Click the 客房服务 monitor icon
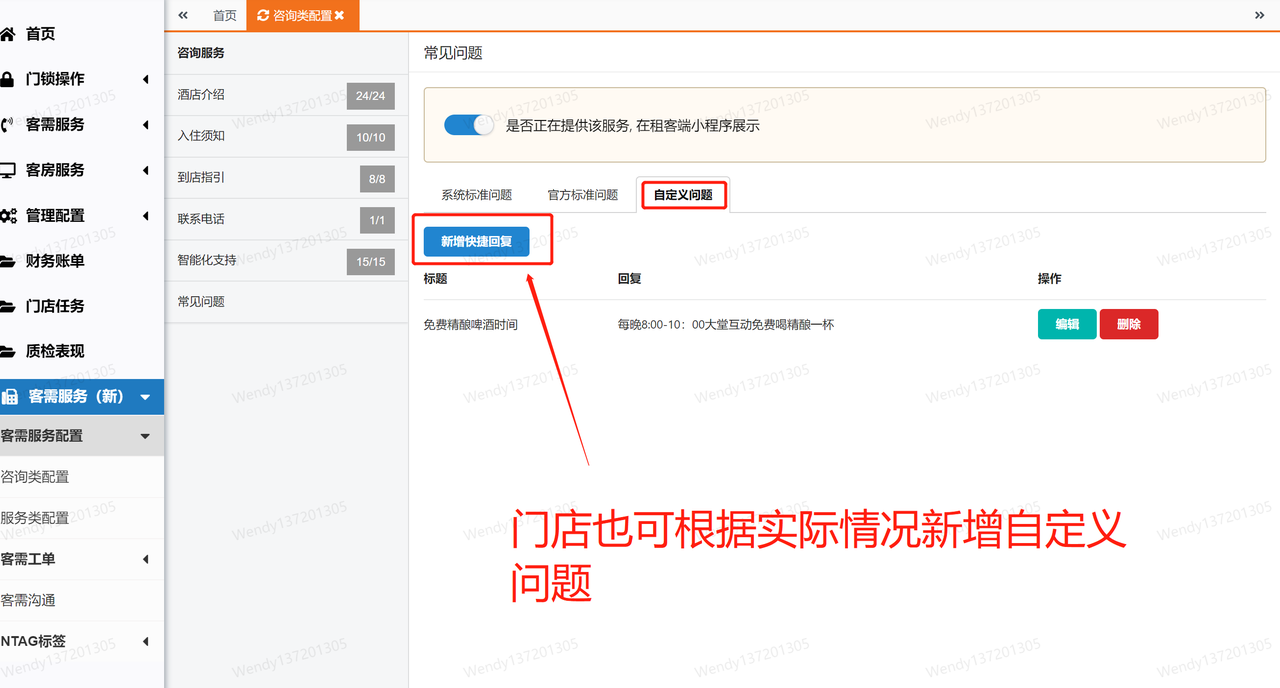This screenshot has width=1280, height=688. coord(14,170)
